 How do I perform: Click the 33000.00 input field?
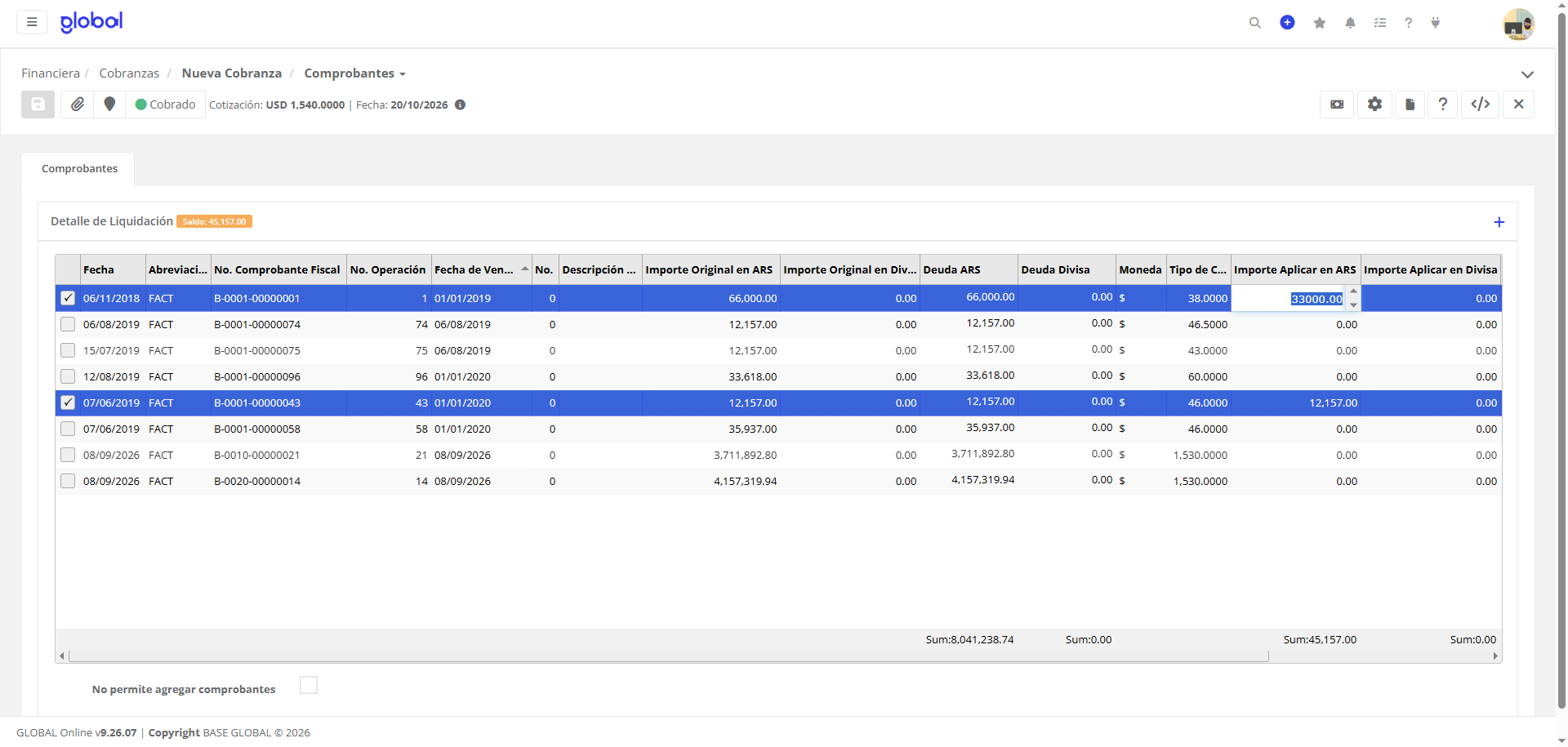coord(1289,299)
